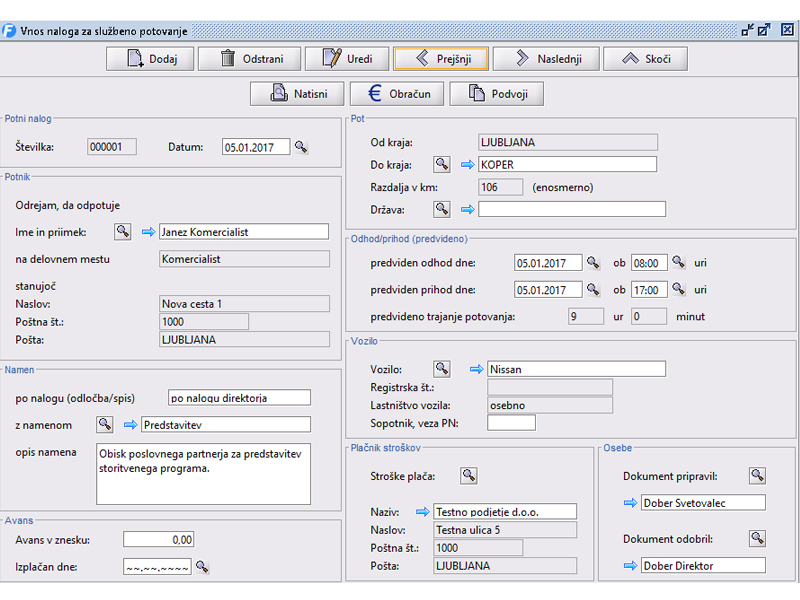Screen dimensions: 800x600
Task: Click the Odstrani button
Action: (249, 59)
